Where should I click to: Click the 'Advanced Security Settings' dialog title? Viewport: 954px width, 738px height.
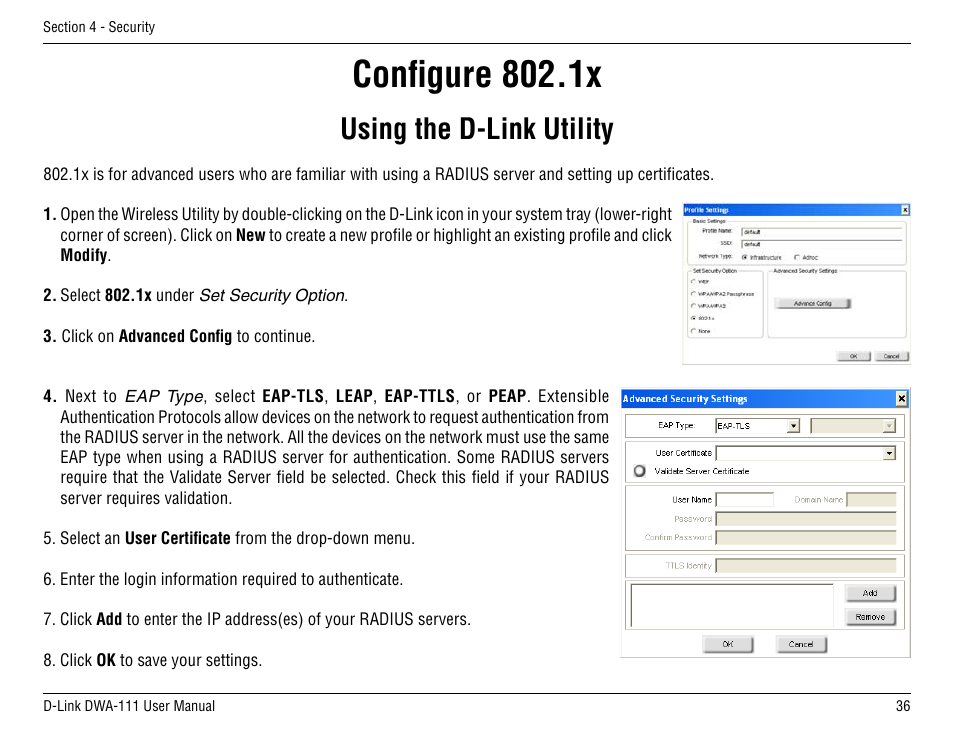(684, 399)
